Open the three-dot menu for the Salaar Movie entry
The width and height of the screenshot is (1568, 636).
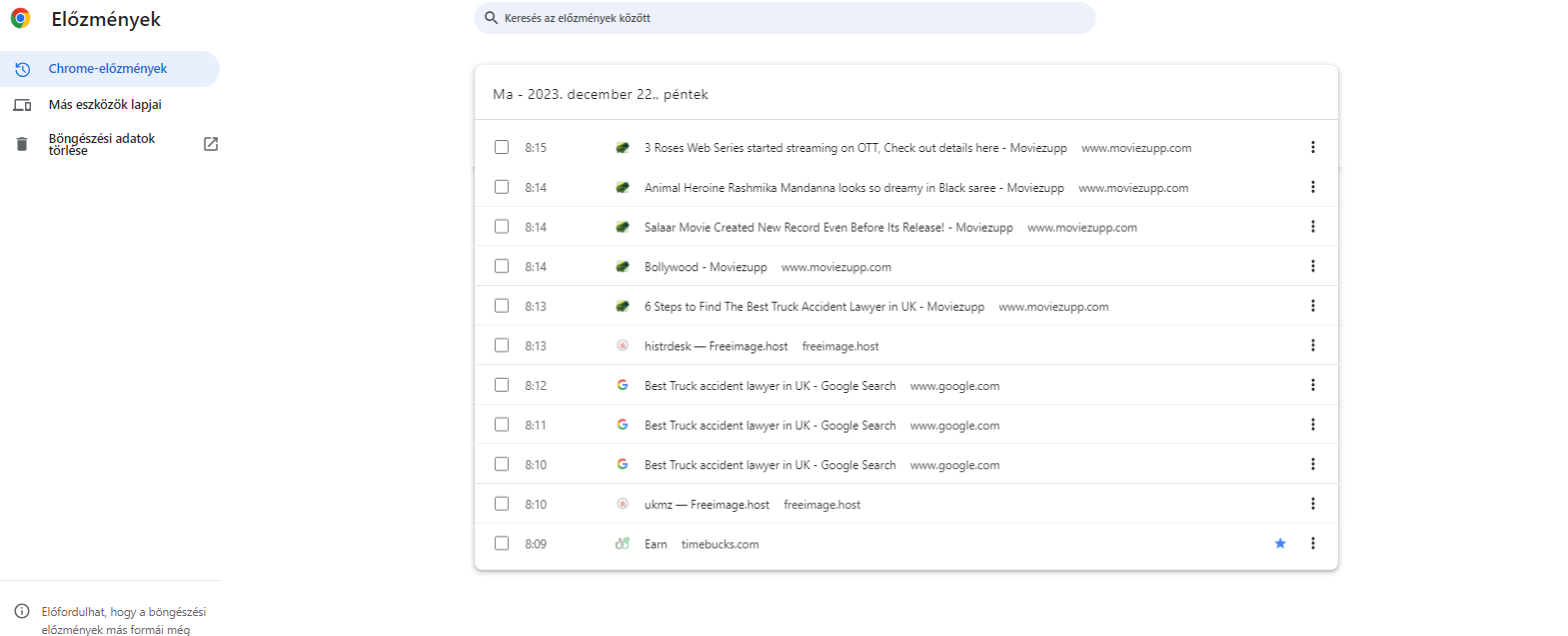(1312, 227)
